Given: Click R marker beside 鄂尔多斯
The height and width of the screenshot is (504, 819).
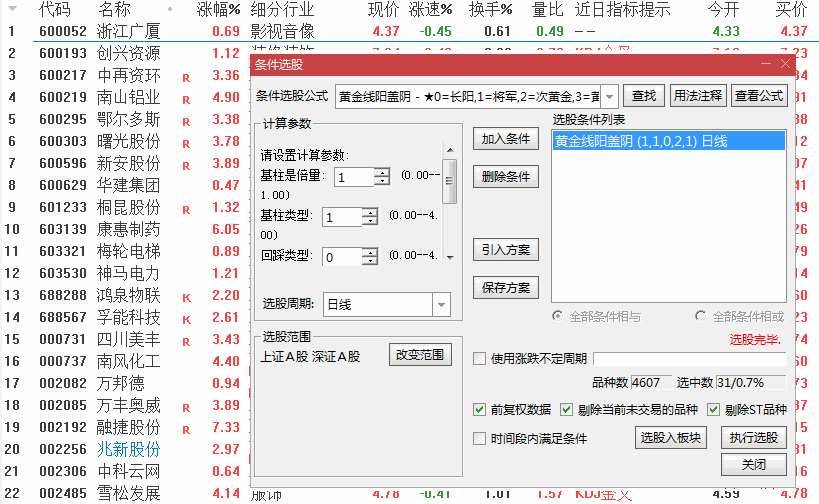Looking at the screenshot, I should (x=186, y=122).
